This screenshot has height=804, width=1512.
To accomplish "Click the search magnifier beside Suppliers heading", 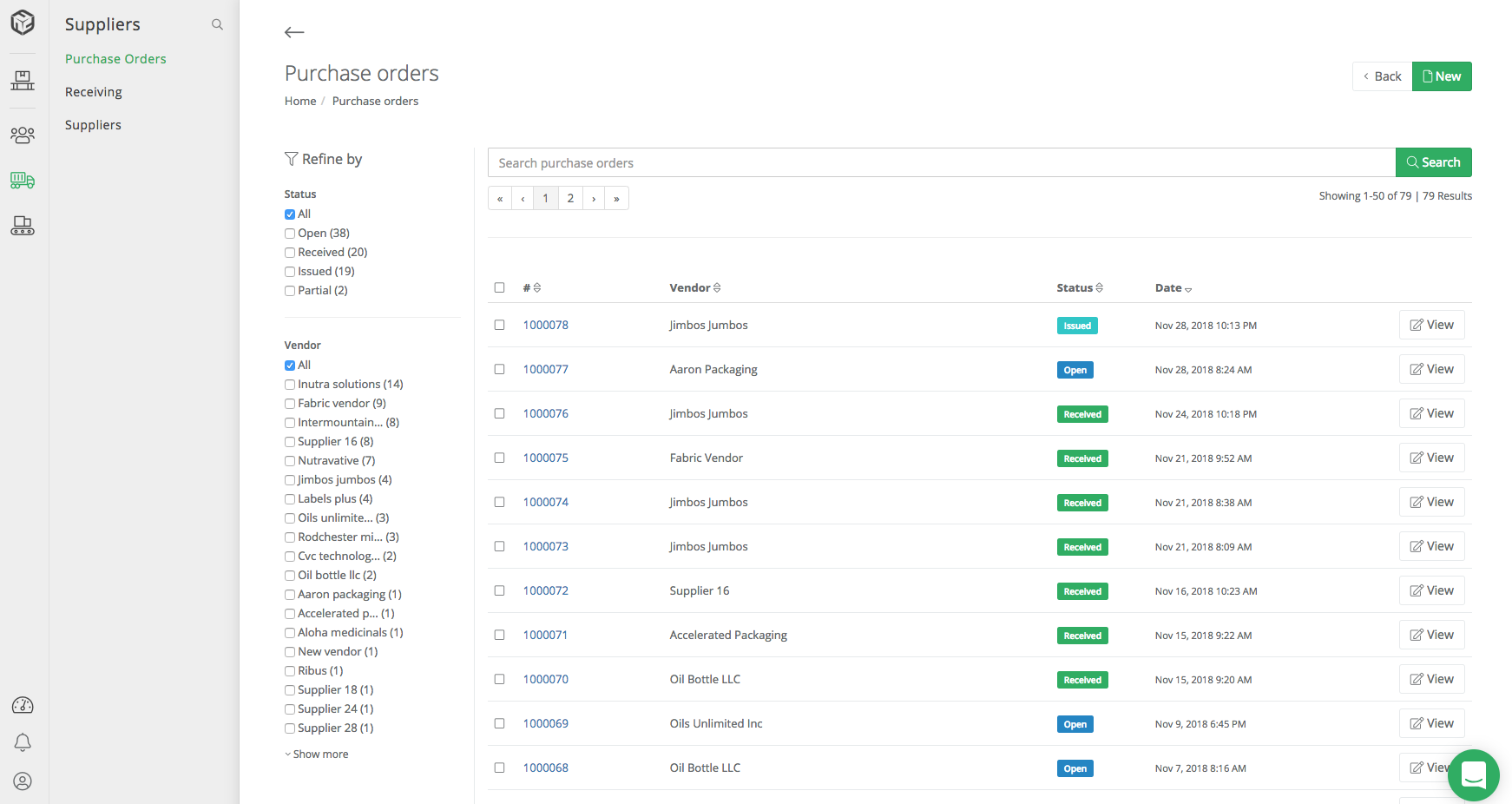I will point(217,24).
